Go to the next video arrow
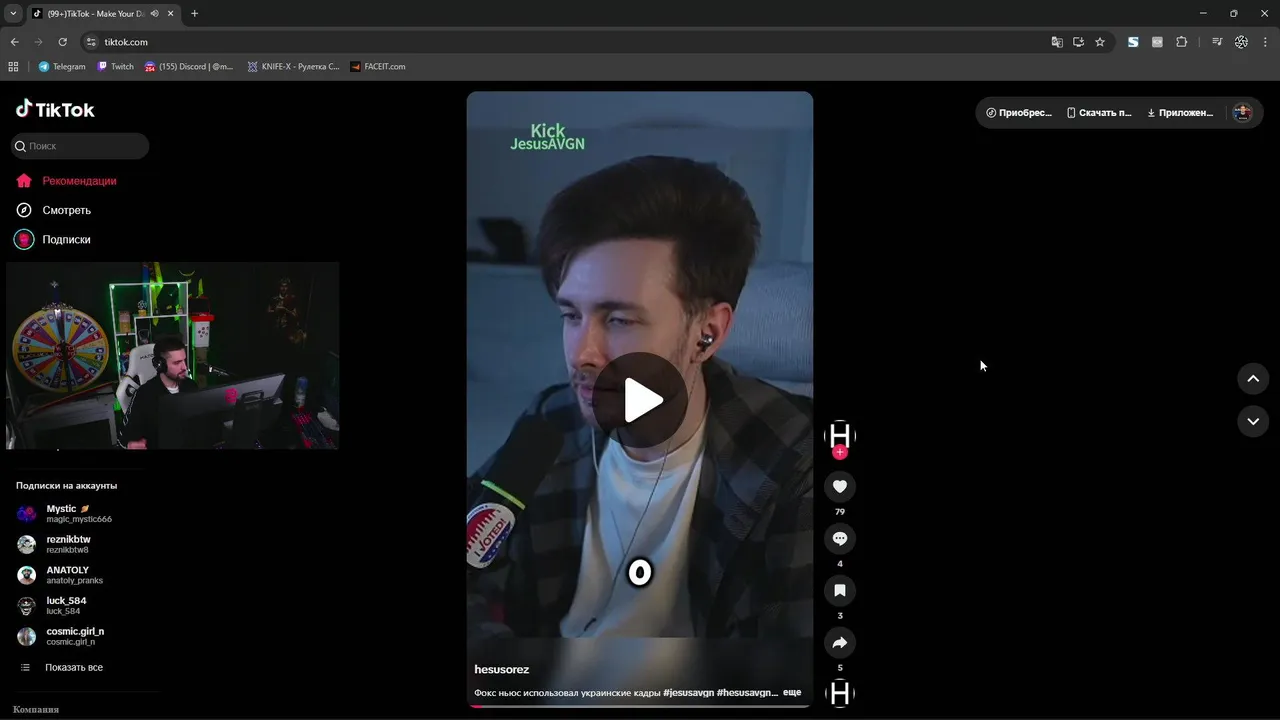 (1253, 421)
